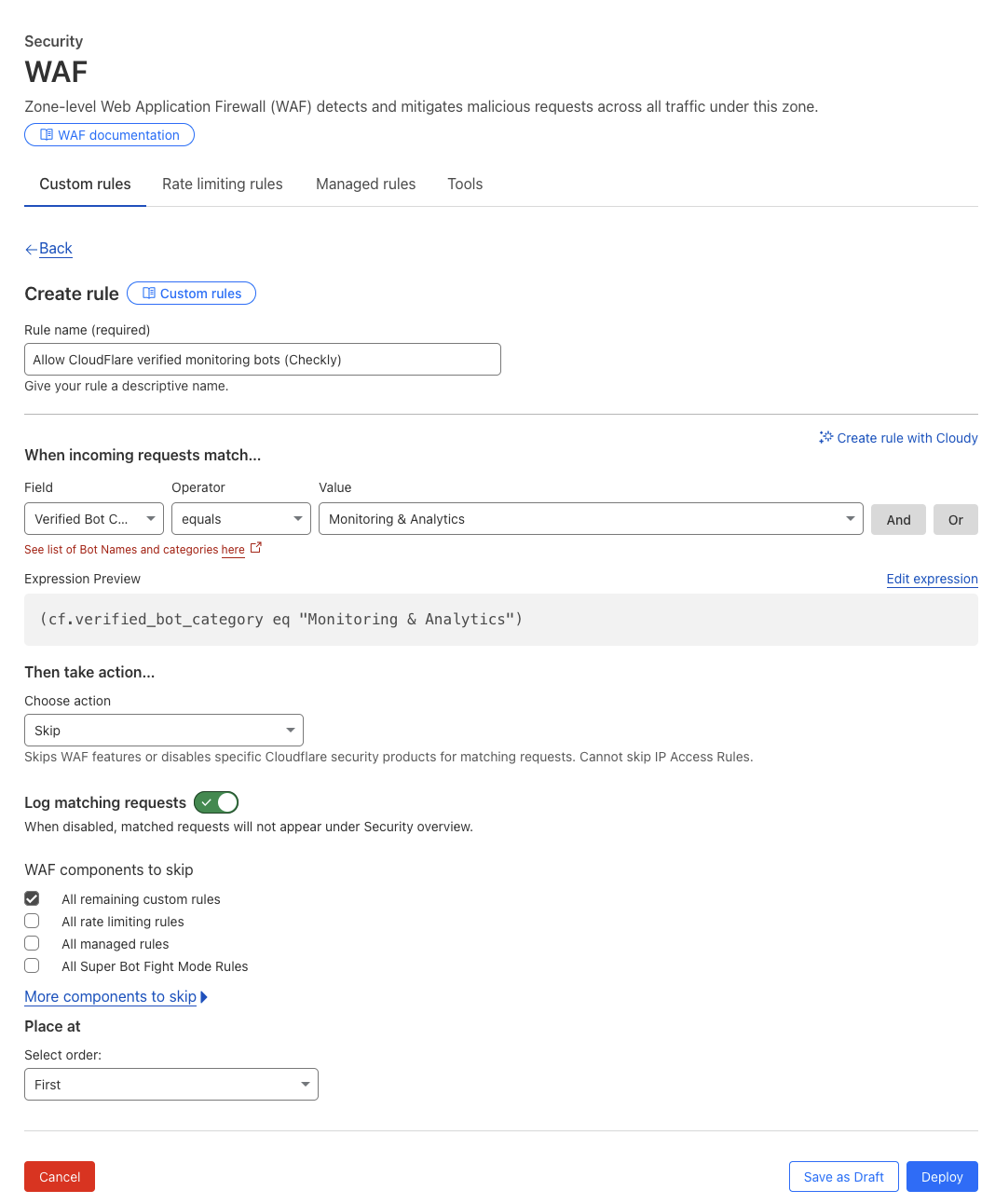Open the Tools tab
Viewport: 995px width, 1204px height.
pyautogui.click(x=465, y=184)
